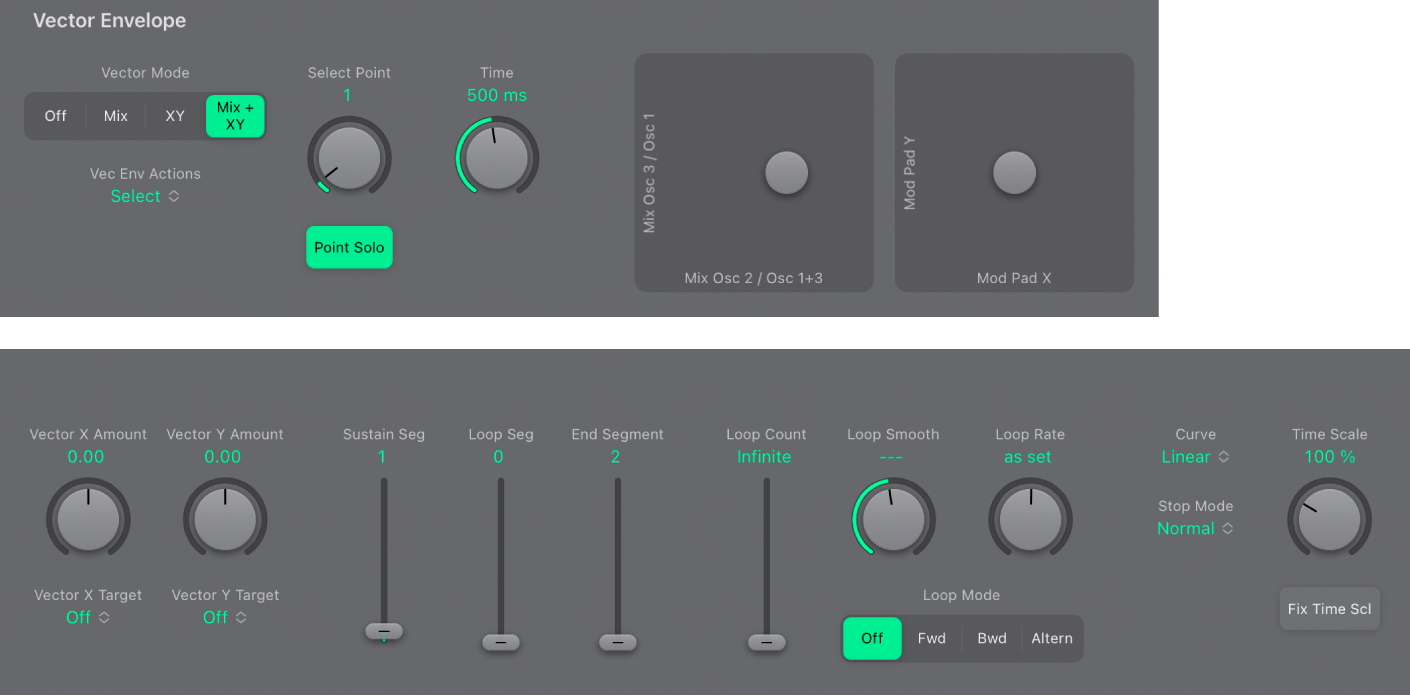Set Loop Mode to Fwd
This screenshot has height=698, width=1410.
coord(931,639)
